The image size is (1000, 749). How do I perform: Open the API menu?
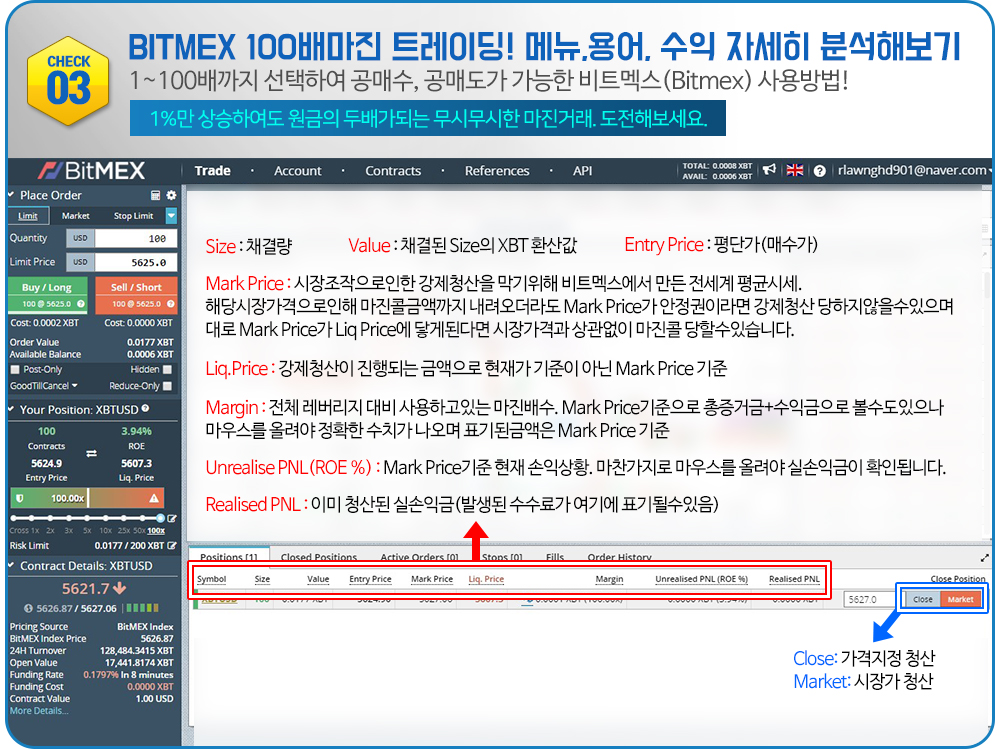pyautogui.click(x=582, y=170)
